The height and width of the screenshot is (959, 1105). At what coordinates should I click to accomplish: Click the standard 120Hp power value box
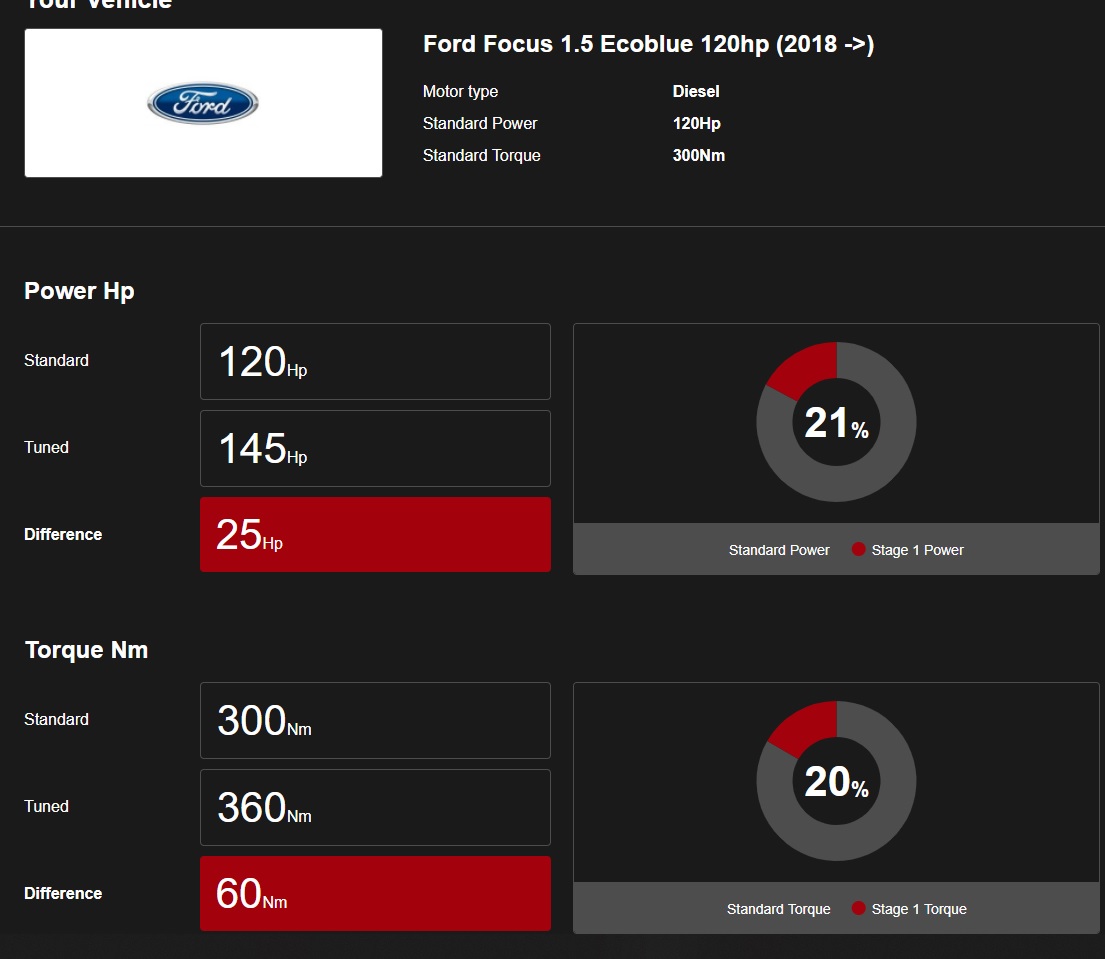pos(375,361)
